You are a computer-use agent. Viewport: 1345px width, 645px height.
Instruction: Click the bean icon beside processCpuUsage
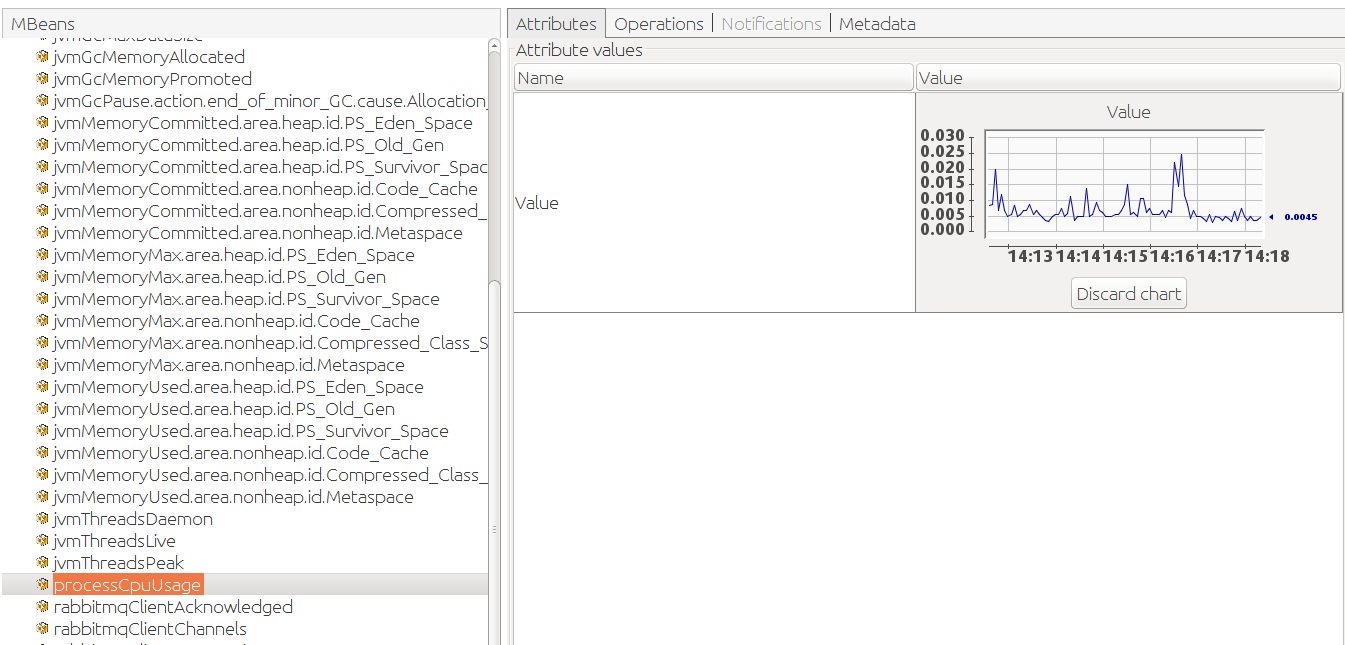coord(42,584)
